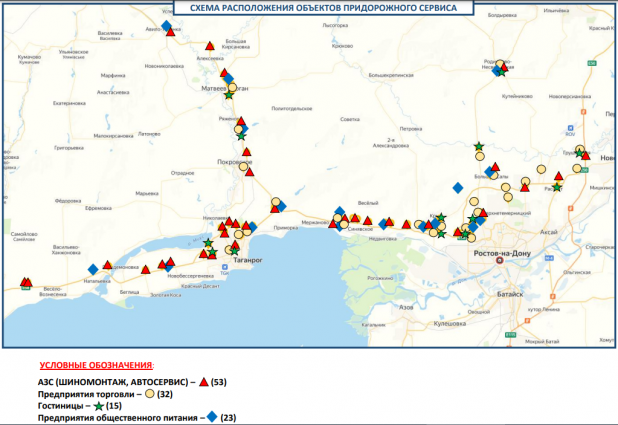Select the Петровка label
618x425 pixels.
411,129
